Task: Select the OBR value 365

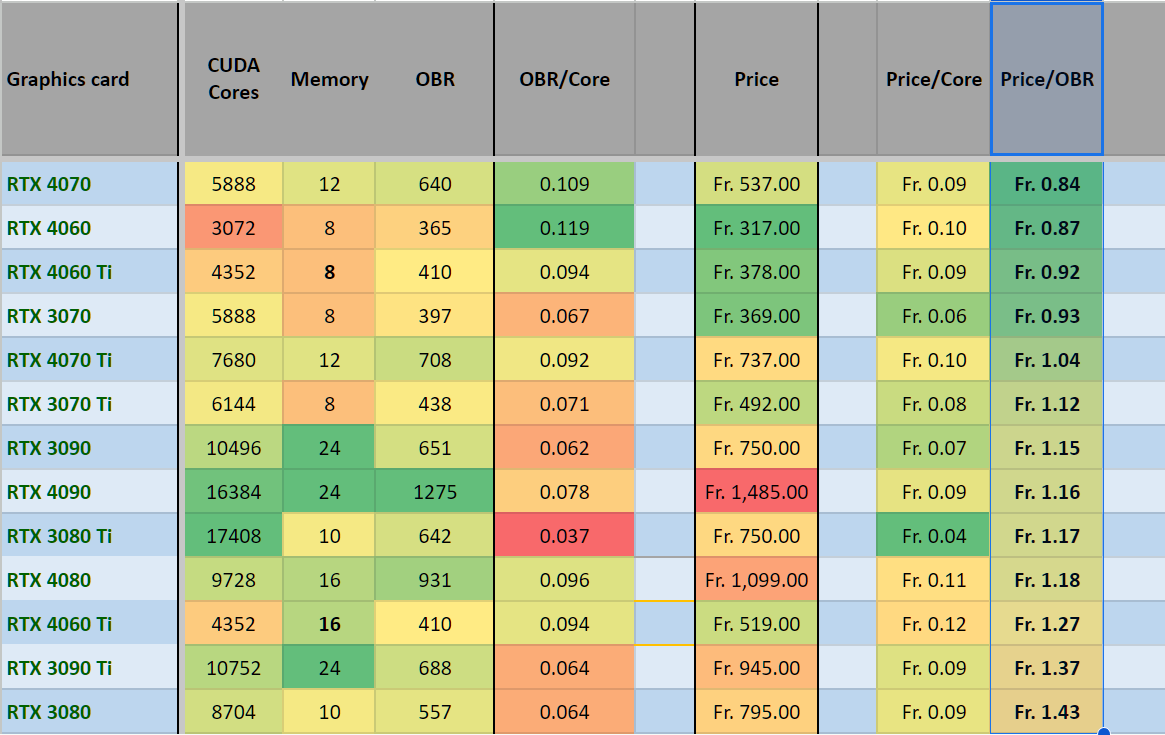Action: (x=435, y=228)
